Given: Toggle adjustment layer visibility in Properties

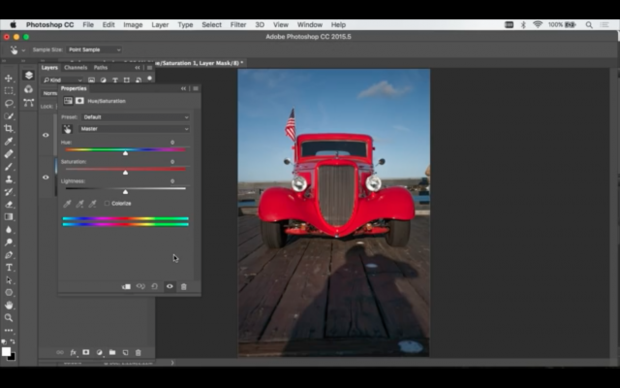Looking at the screenshot, I should click(170, 286).
